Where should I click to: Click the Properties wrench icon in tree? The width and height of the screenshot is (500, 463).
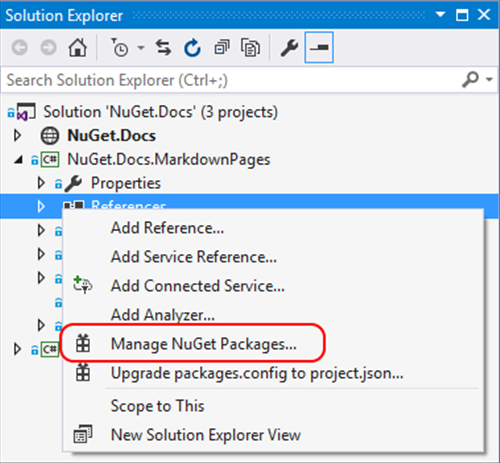coord(73,183)
